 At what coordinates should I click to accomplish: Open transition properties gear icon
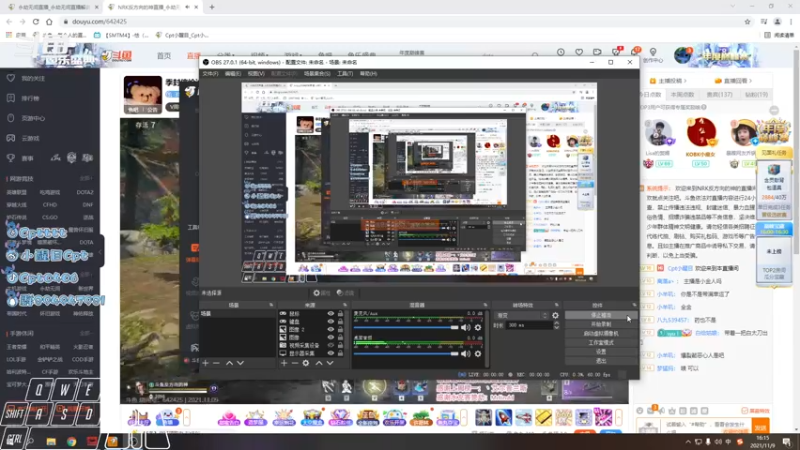(x=555, y=315)
